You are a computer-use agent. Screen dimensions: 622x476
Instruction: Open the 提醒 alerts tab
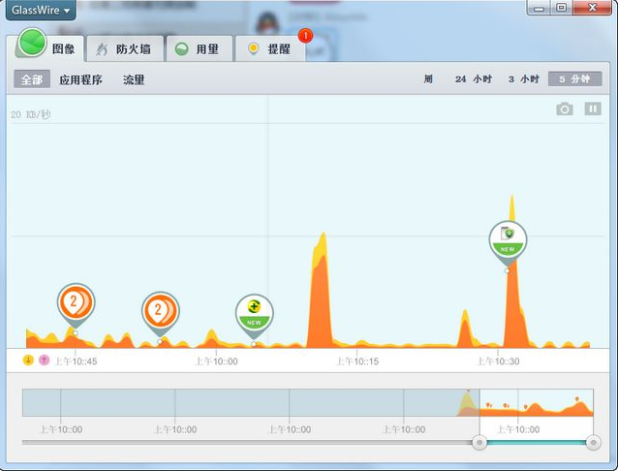[x=271, y=49]
